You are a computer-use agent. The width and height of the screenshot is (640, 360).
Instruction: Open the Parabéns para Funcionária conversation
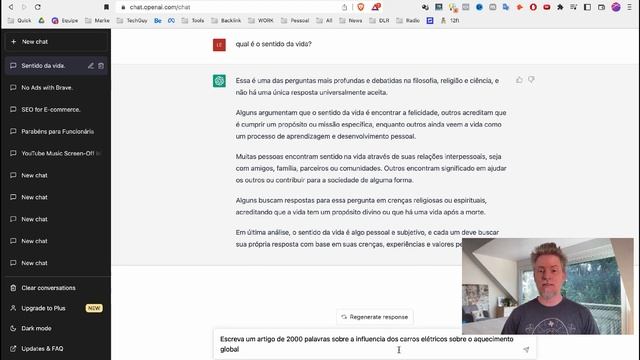56,131
